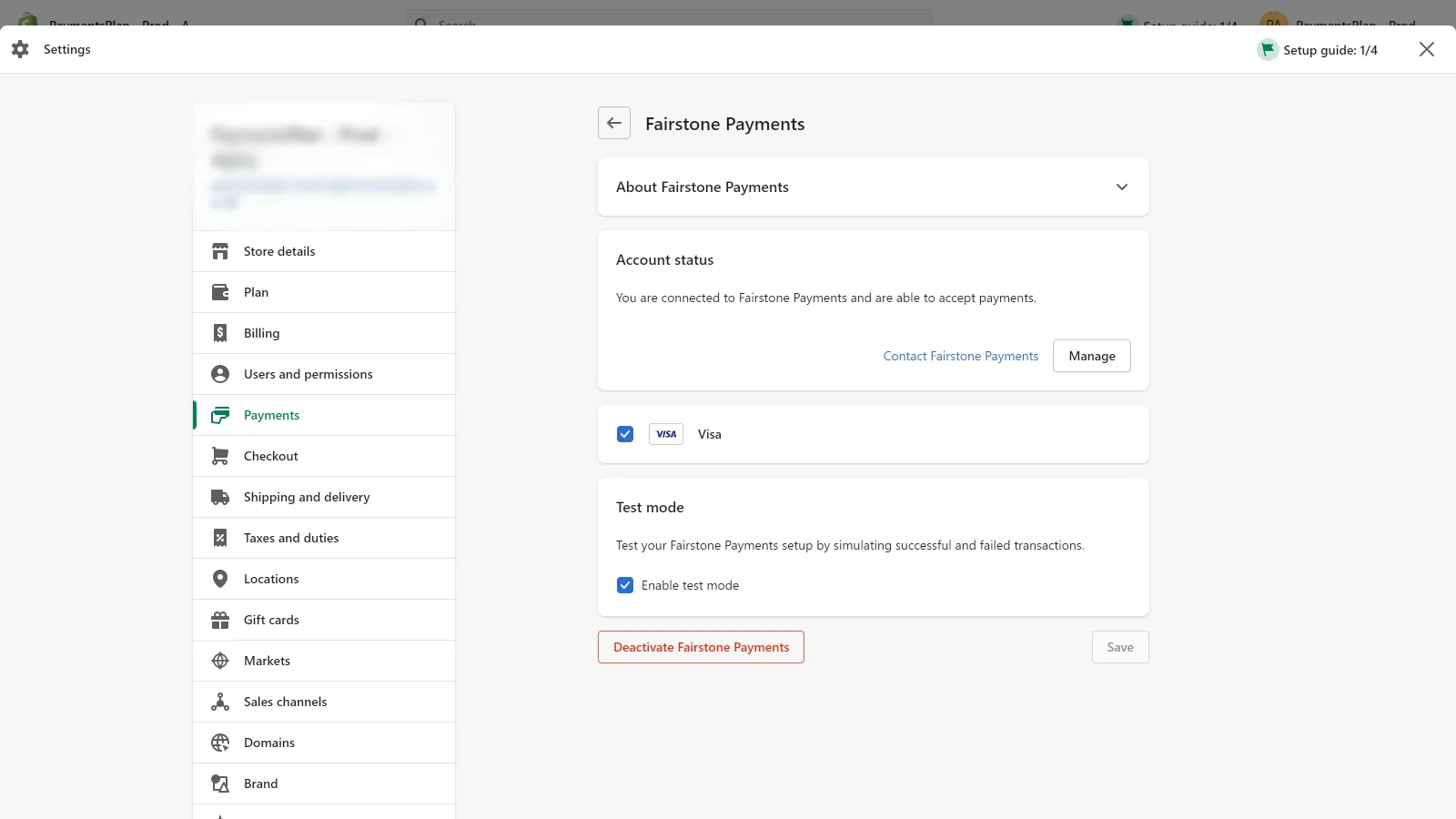Click the Enable test mode label
The width and height of the screenshot is (1456, 819).
[x=690, y=585]
